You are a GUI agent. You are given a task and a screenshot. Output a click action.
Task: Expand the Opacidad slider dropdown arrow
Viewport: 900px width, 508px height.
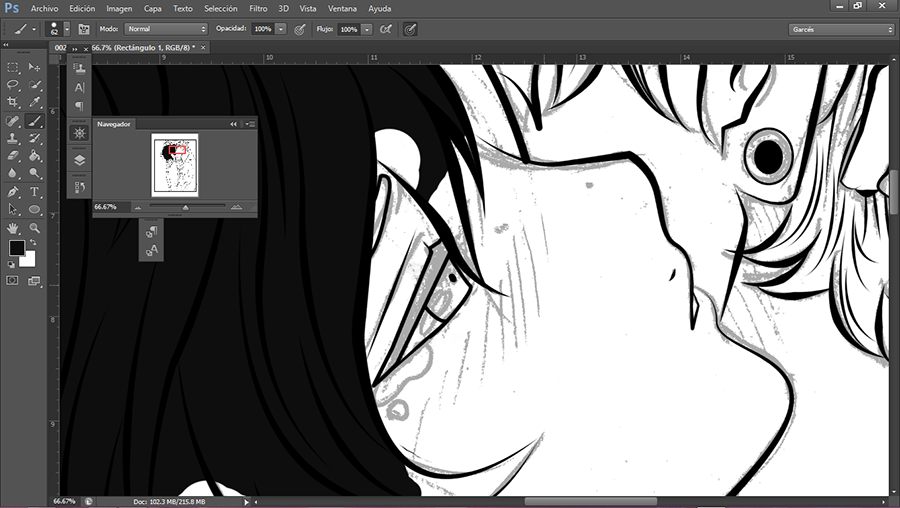tap(281, 30)
